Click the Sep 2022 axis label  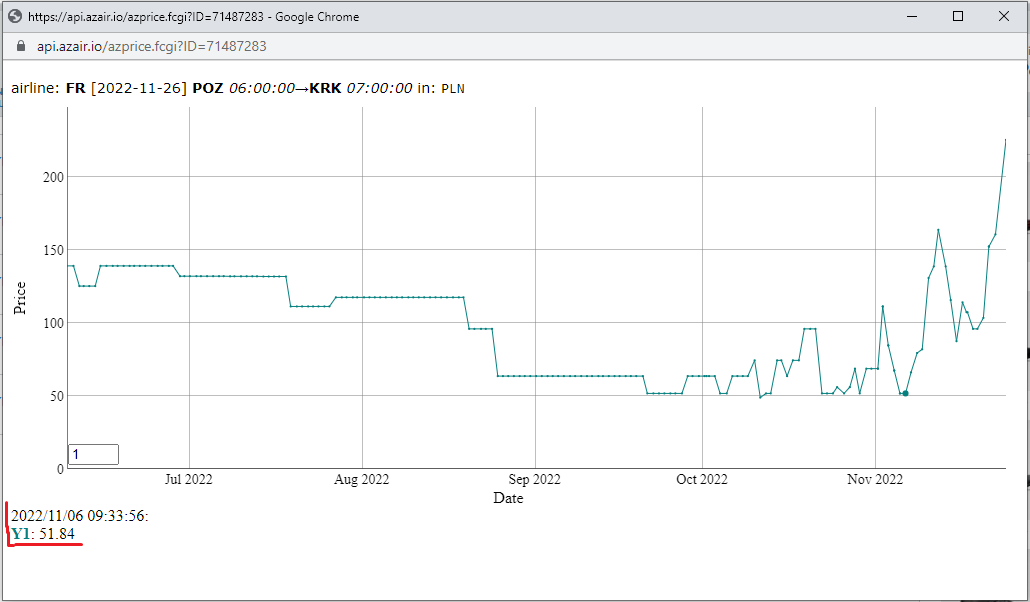[535, 479]
